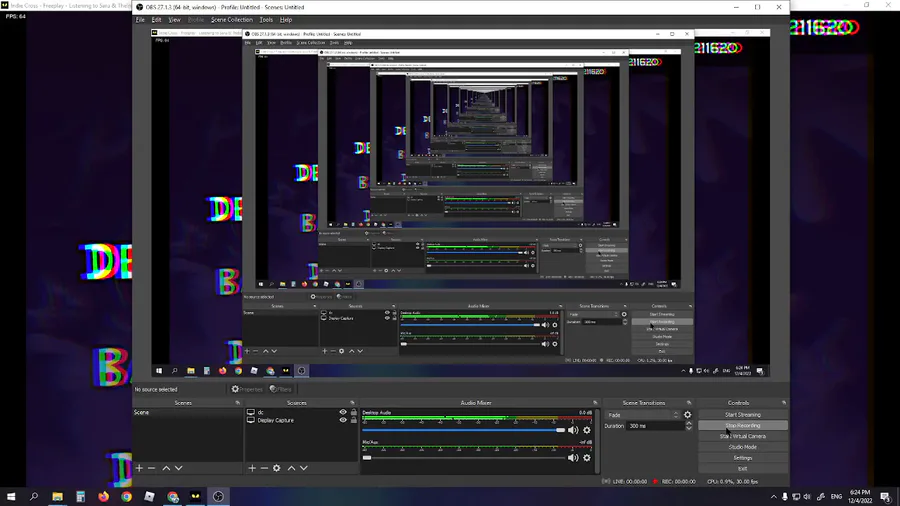Open OBS Settings from Controls
The width and height of the screenshot is (900, 506).
coord(743,458)
